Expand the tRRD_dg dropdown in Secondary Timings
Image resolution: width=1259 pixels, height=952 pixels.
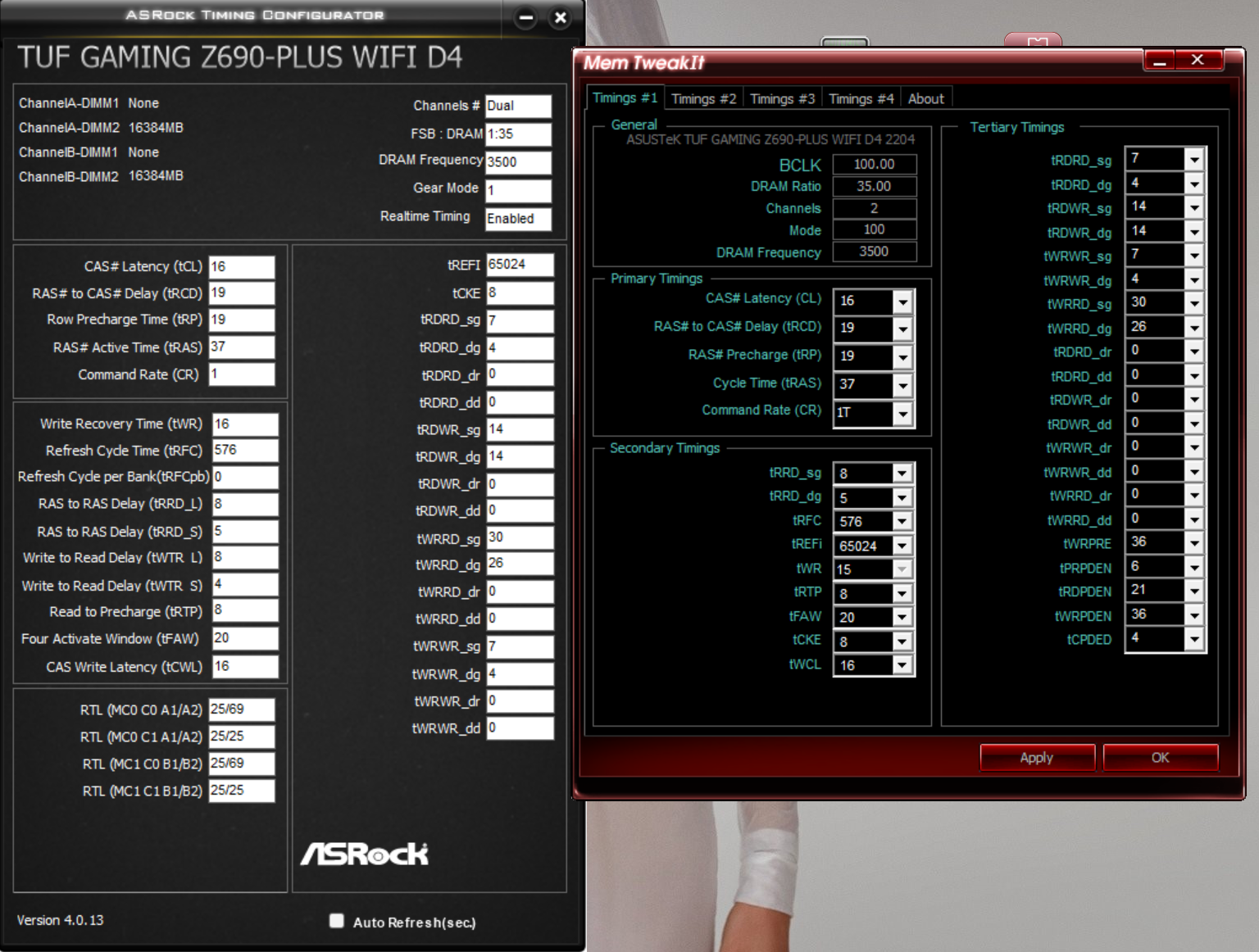902,497
